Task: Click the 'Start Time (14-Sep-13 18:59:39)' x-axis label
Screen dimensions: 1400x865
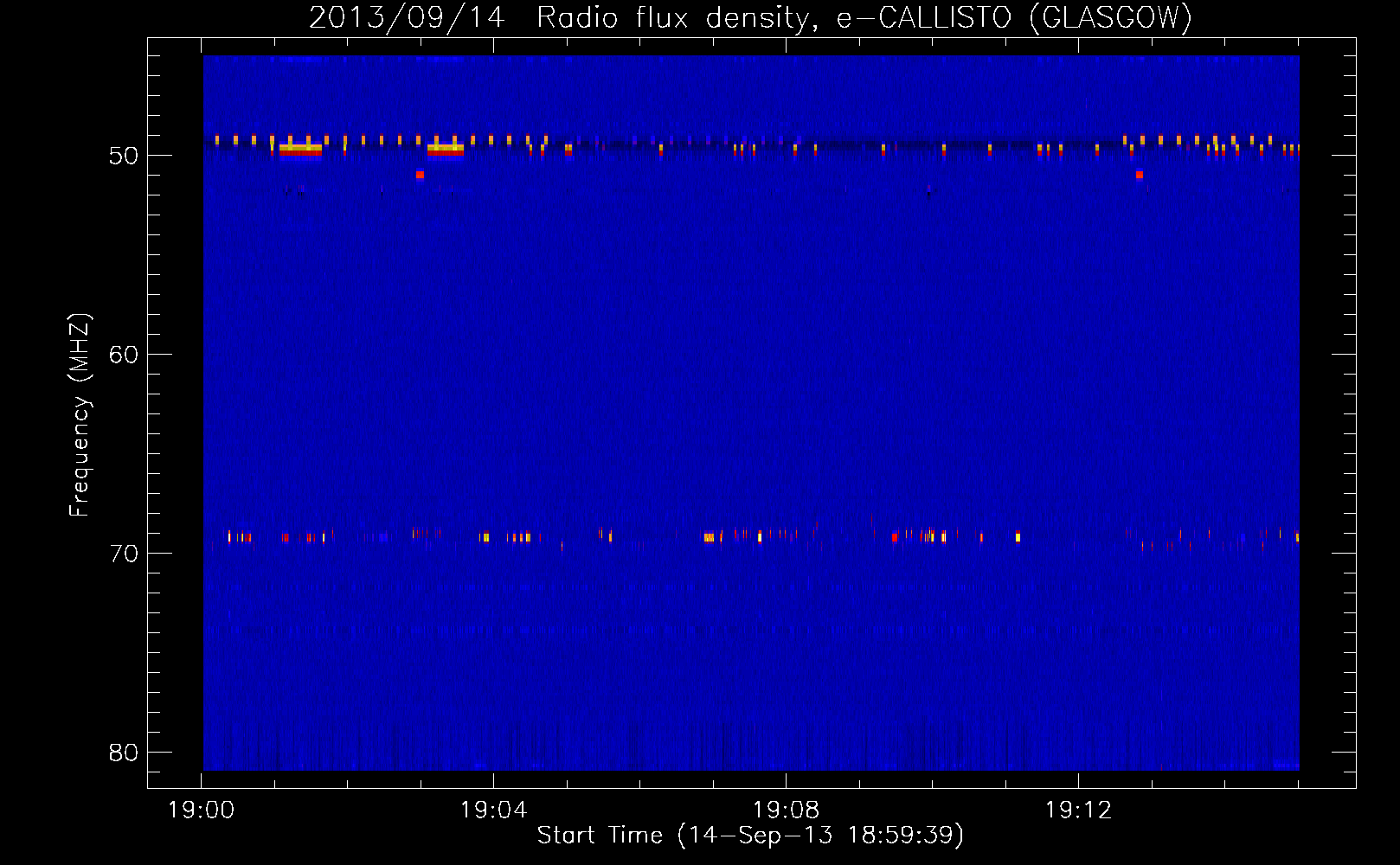Action: click(x=750, y=836)
